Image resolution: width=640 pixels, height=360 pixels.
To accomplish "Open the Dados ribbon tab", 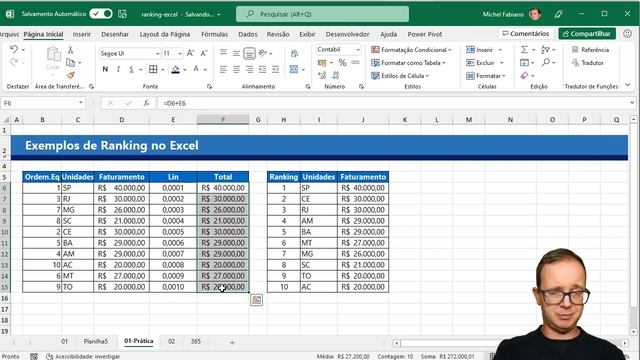I will (x=248, y=34).
